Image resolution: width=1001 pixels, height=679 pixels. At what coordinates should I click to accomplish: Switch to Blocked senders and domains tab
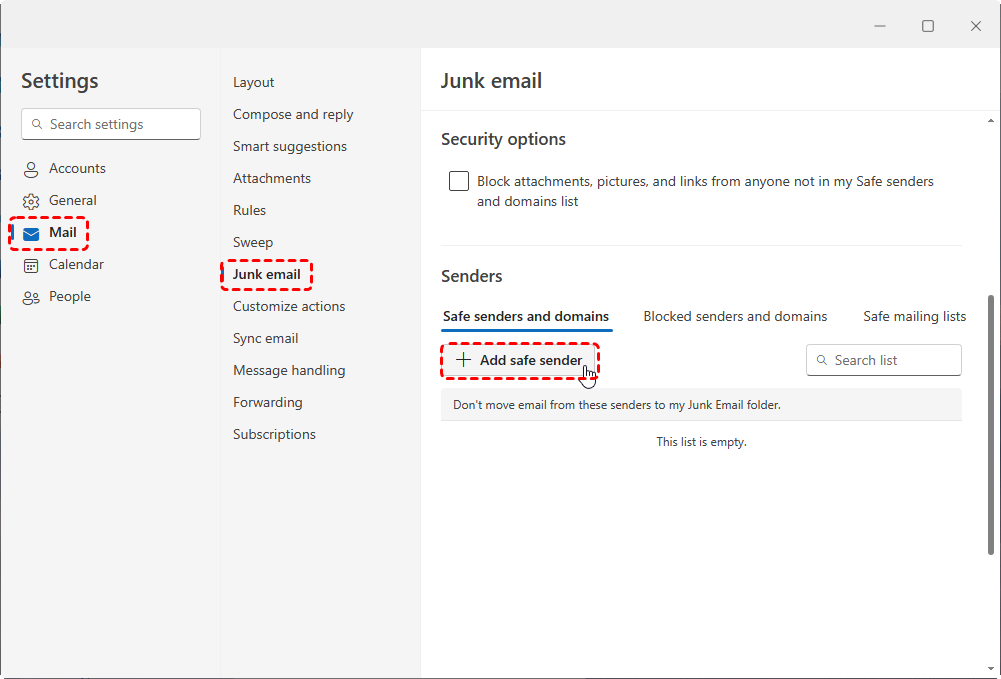[735, 316]
